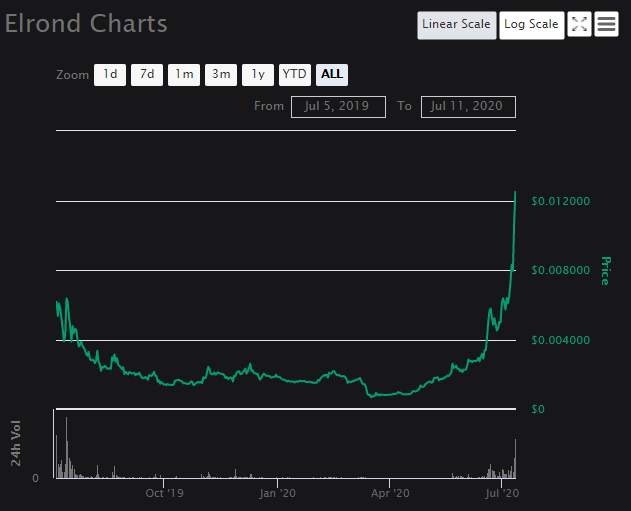Select YTD zoom range

(x=295, y=75)
